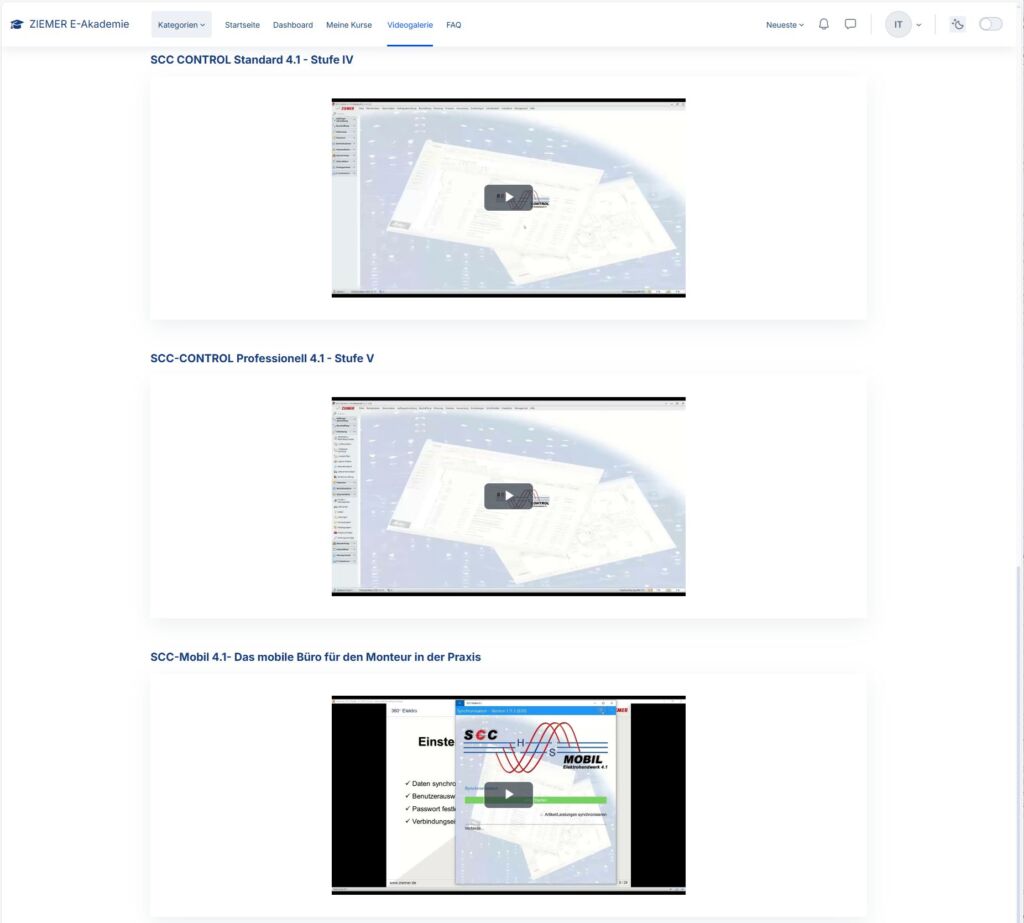This screenshot has width=1024, height=923.
Task: Expand the Kategorien dropdown
Action: pos(181,25)
